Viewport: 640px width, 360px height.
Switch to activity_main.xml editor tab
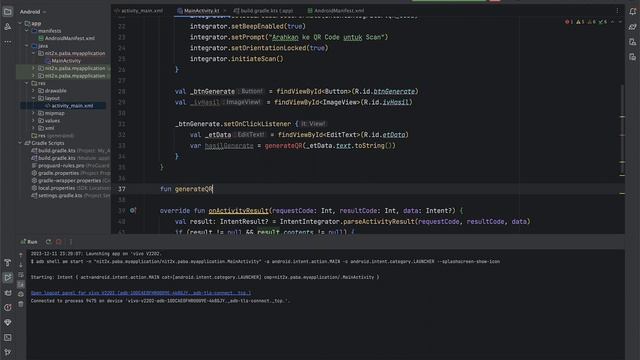(x=138, y=11)
